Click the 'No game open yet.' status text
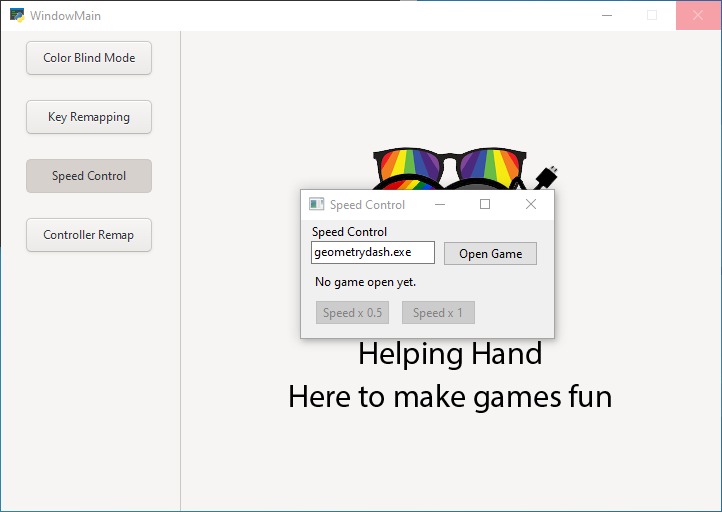This screenshot has width=722, height=512. coord(366,282)
